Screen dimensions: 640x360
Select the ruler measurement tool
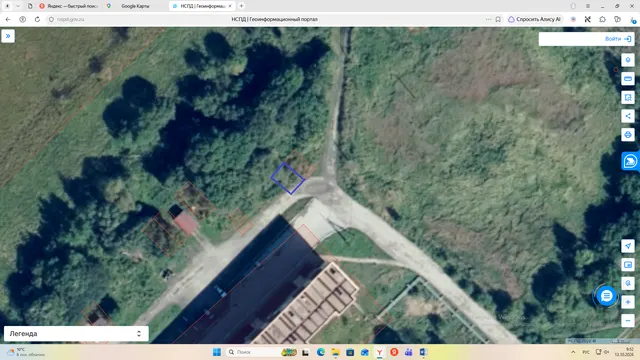coord(628,79)
